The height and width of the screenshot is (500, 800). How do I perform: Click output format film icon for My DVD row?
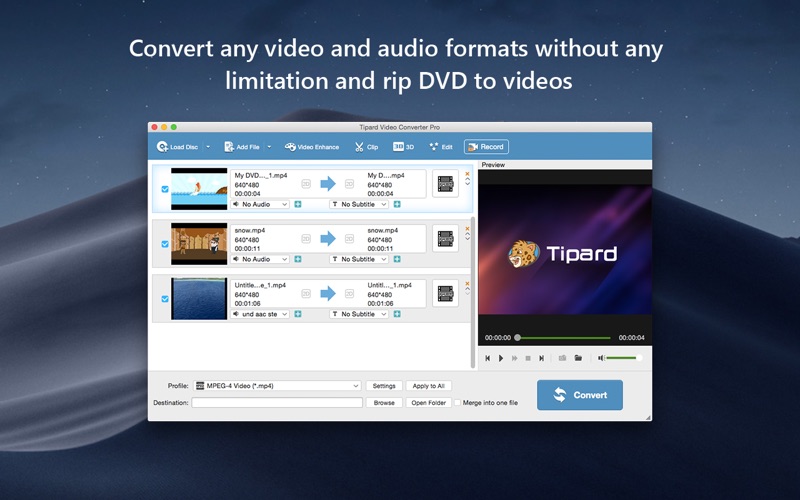tap(445, 184)
